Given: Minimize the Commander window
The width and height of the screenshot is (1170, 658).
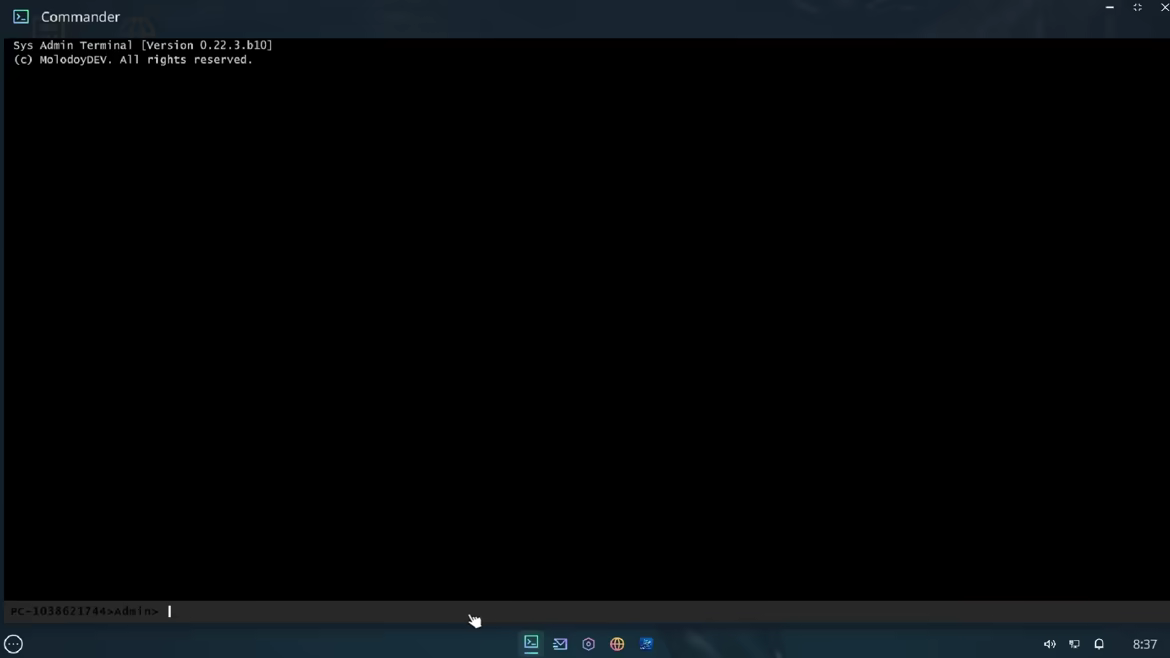Looking at the screenshot, I should (x=1110, y=7).
